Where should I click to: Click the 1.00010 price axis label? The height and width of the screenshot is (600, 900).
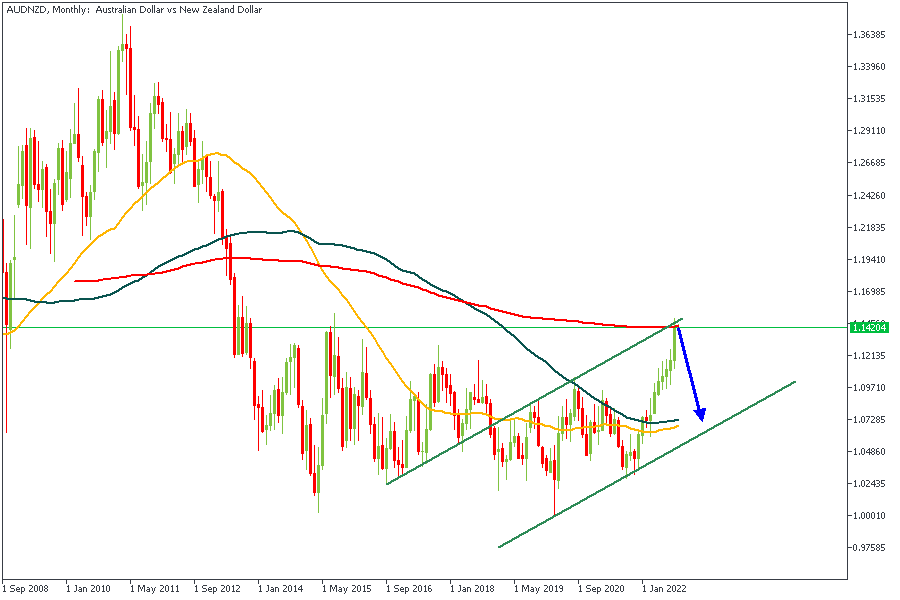click(868, 516)
